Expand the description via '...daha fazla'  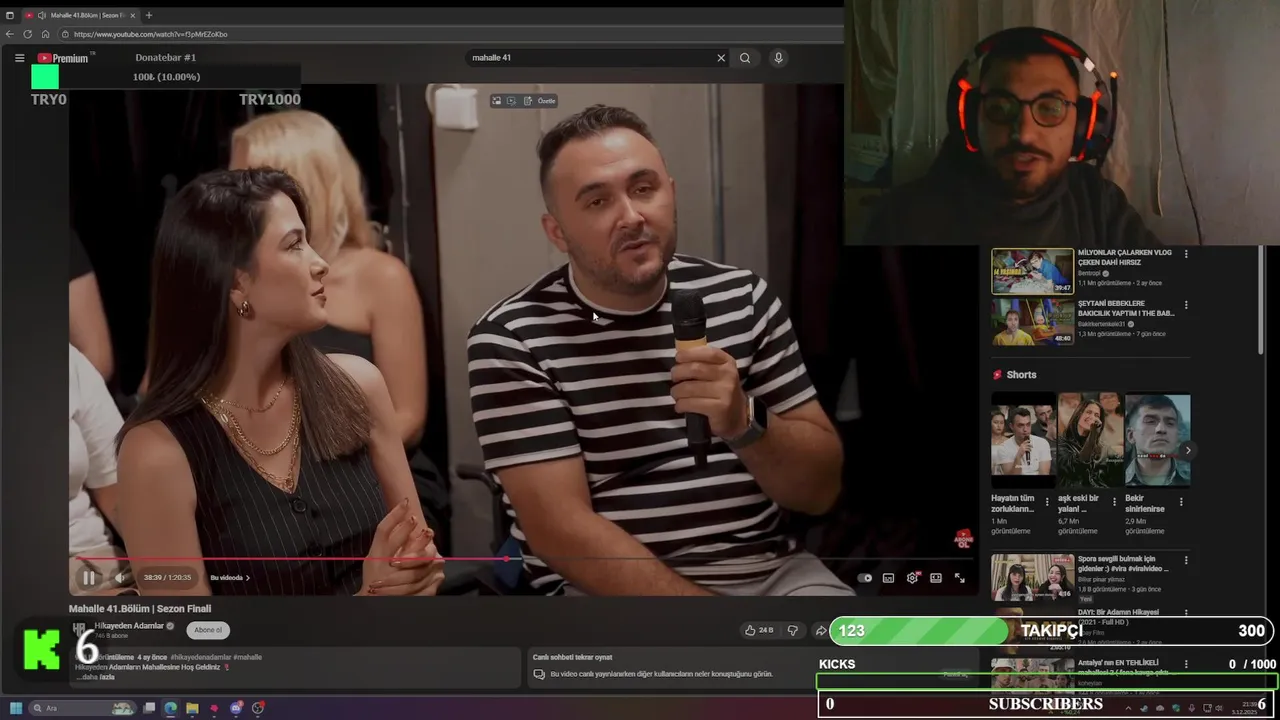tap(96, 677)
